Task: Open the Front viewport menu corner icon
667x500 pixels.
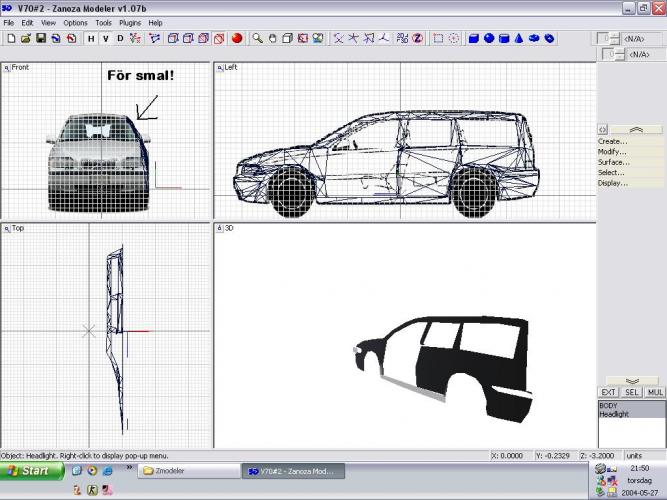Action: 6,67
